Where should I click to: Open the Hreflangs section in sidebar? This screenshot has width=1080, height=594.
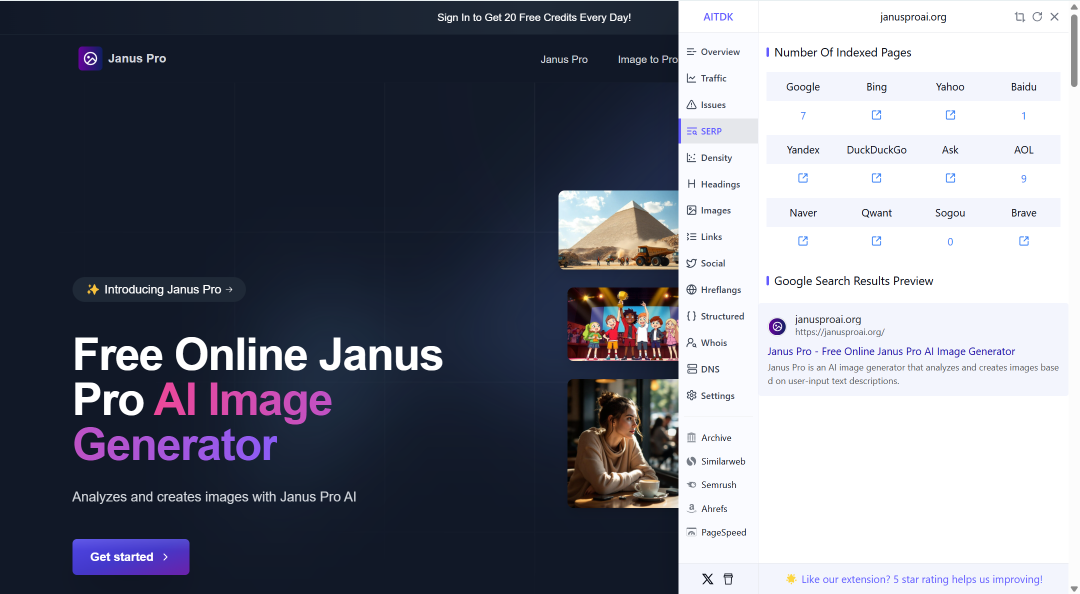[718, 289]
